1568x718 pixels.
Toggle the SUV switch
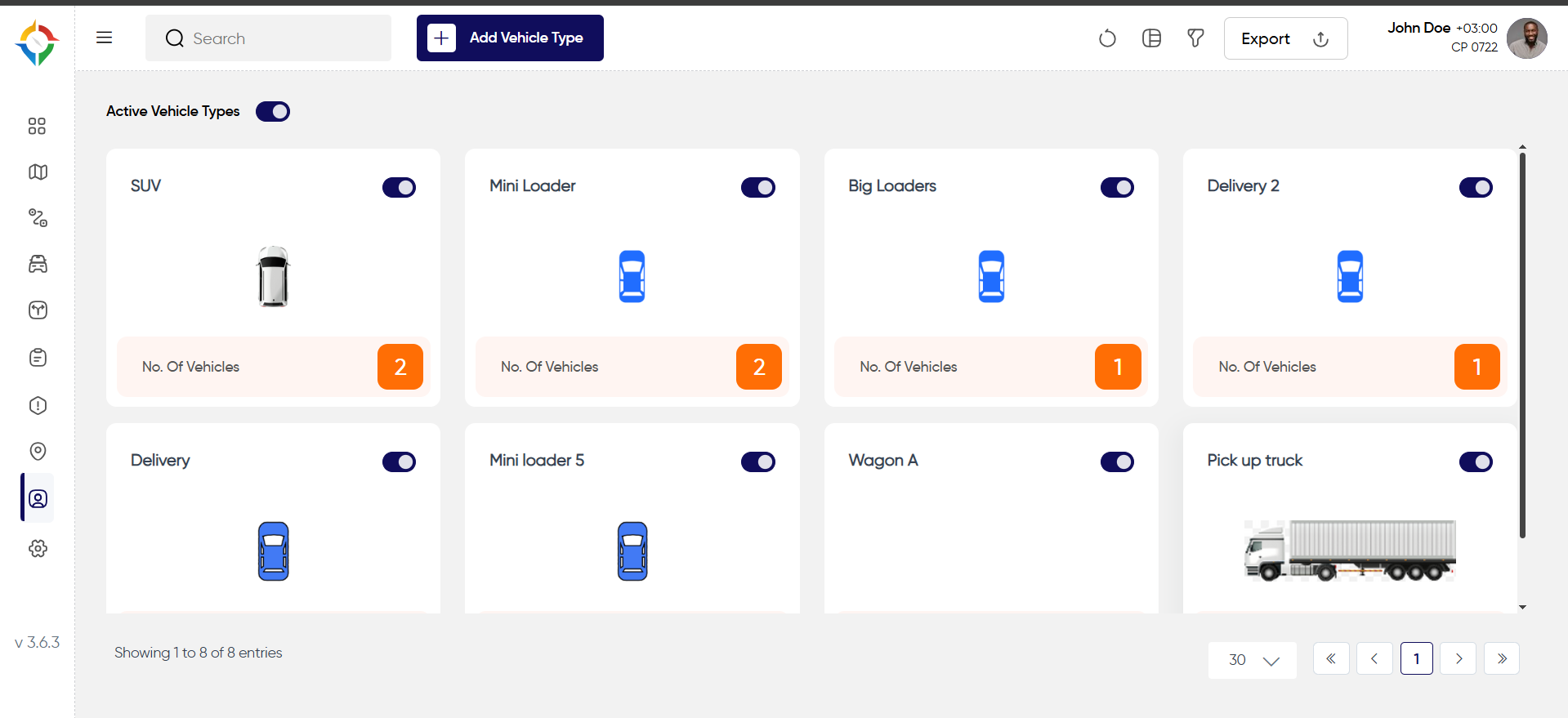[399, 187]
